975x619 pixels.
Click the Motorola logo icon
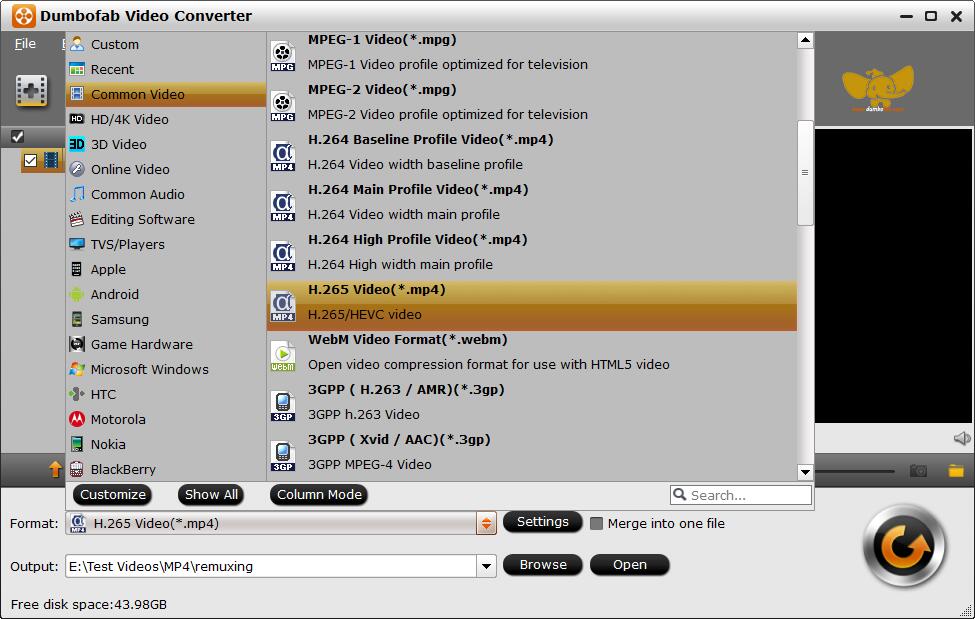pos(76,419)
